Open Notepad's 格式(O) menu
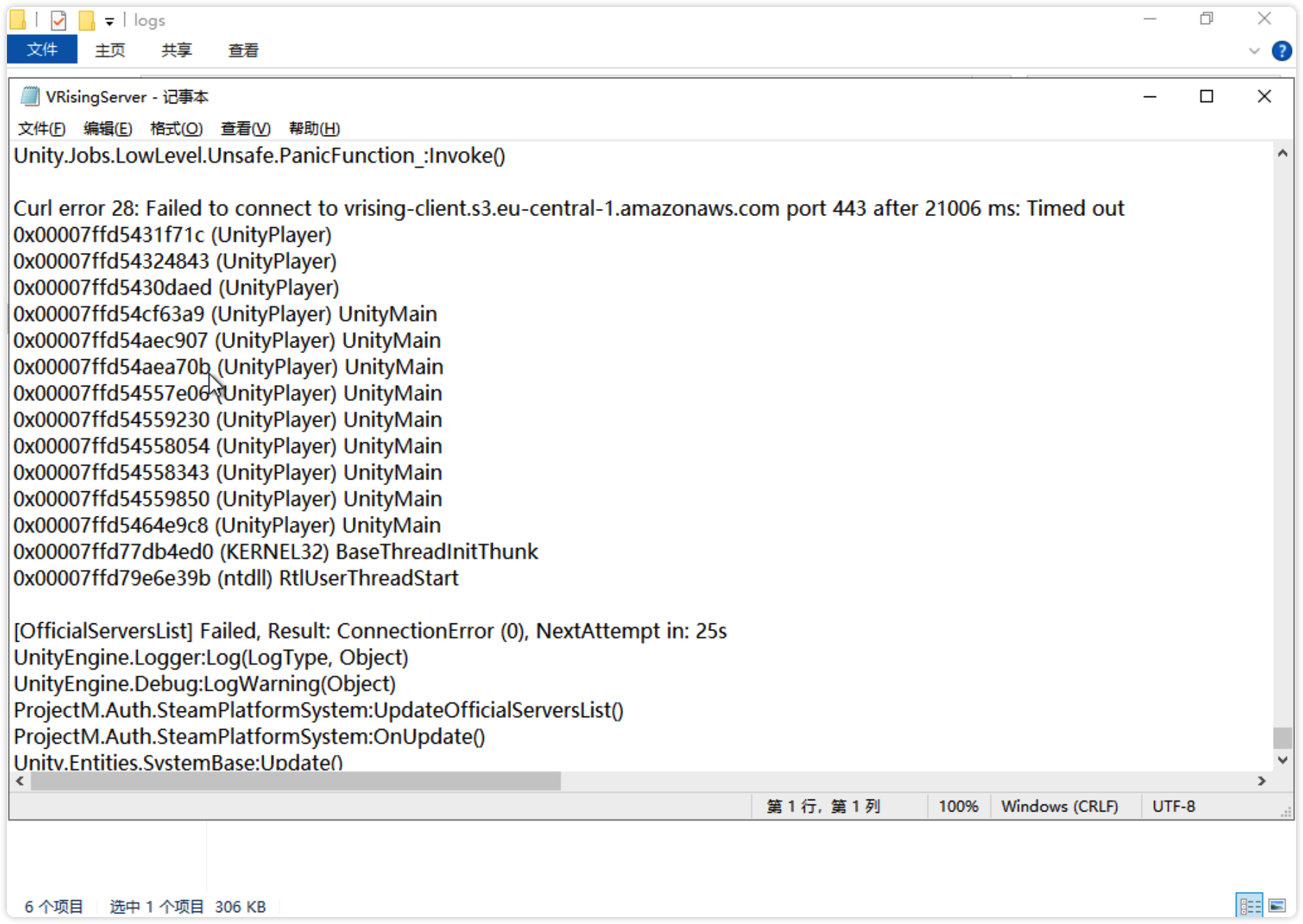 pos(176,129)
